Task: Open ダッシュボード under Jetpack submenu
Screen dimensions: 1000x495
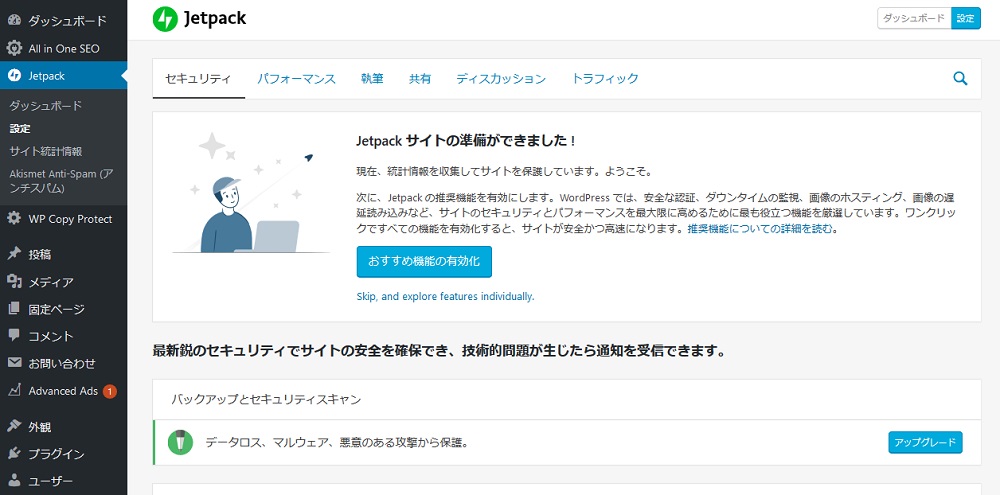Action: [45, 106]
